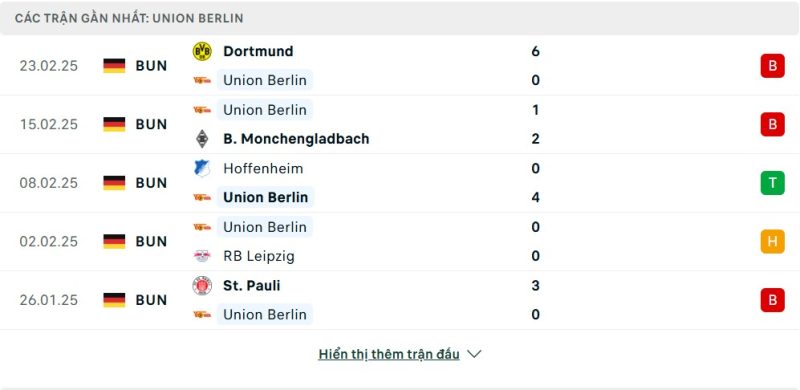Open B. Monchengladbach team link
Image resolution: width=800 pixels, height=390 pixels.
click(296, 139)
